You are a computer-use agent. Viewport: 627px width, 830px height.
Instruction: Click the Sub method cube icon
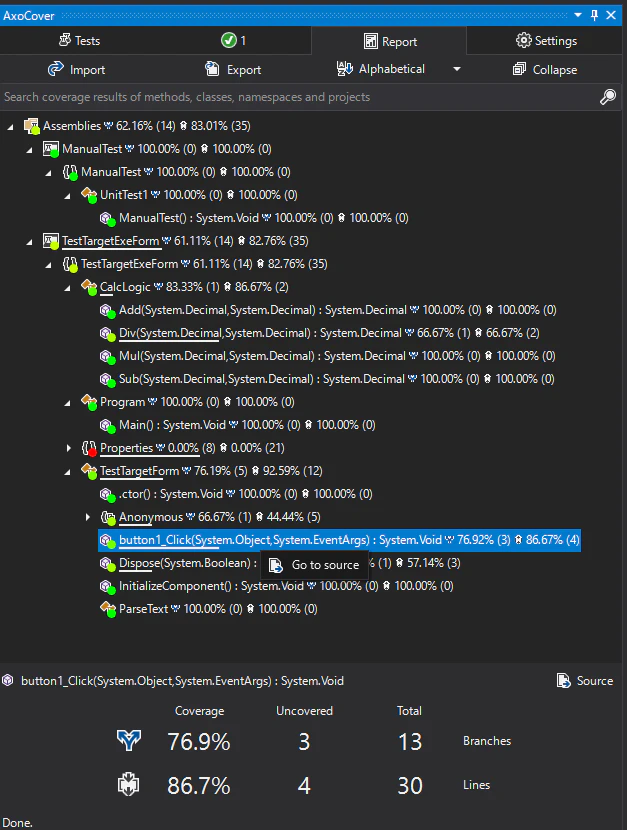107,380
